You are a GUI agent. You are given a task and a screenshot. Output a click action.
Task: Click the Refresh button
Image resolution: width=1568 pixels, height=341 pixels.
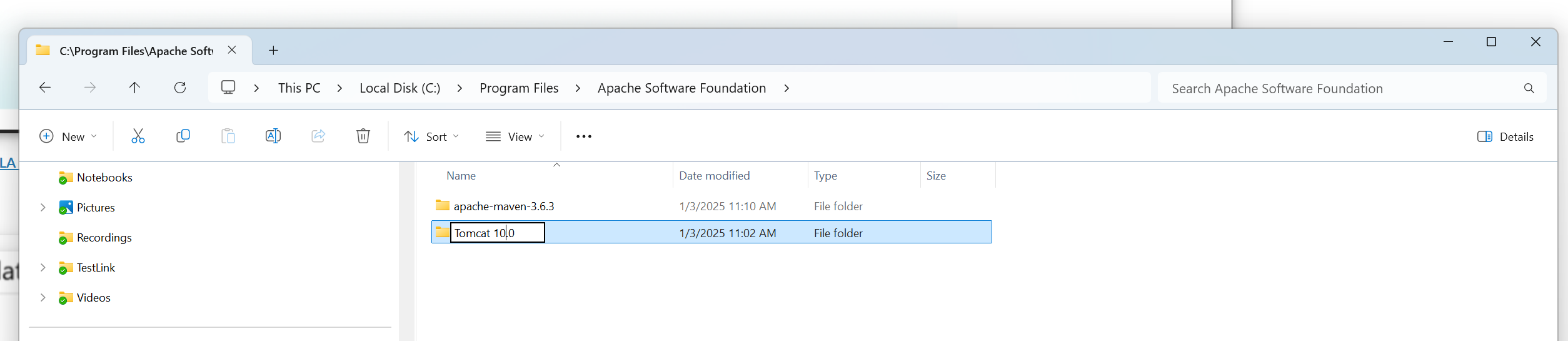180,88
